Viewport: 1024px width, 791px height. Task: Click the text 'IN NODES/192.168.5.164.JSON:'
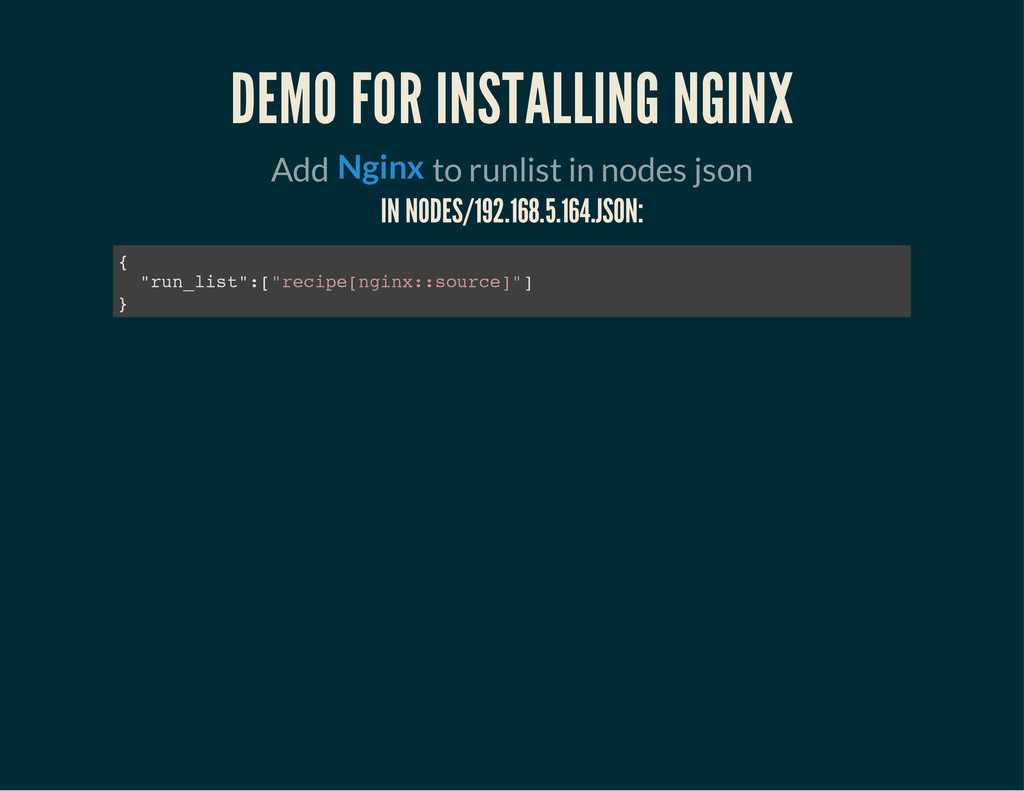point(512,211)
